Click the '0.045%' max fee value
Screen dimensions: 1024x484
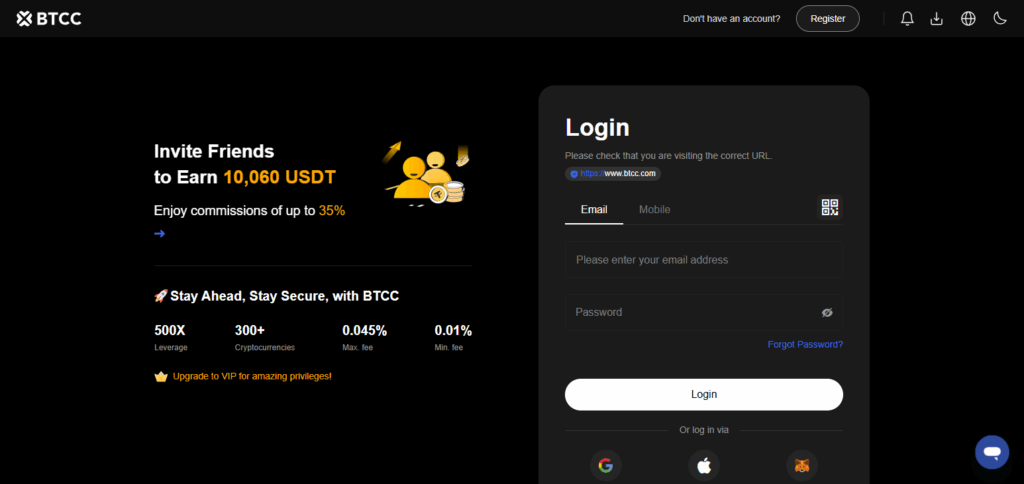364,331
